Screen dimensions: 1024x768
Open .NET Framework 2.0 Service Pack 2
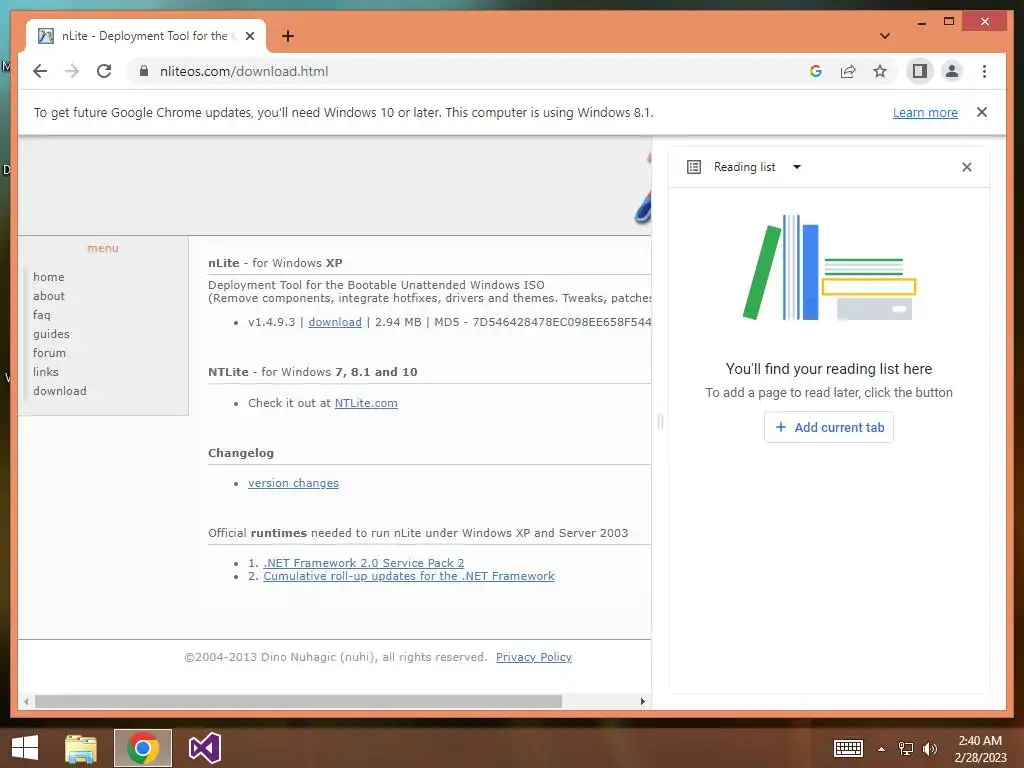point(364,563)
